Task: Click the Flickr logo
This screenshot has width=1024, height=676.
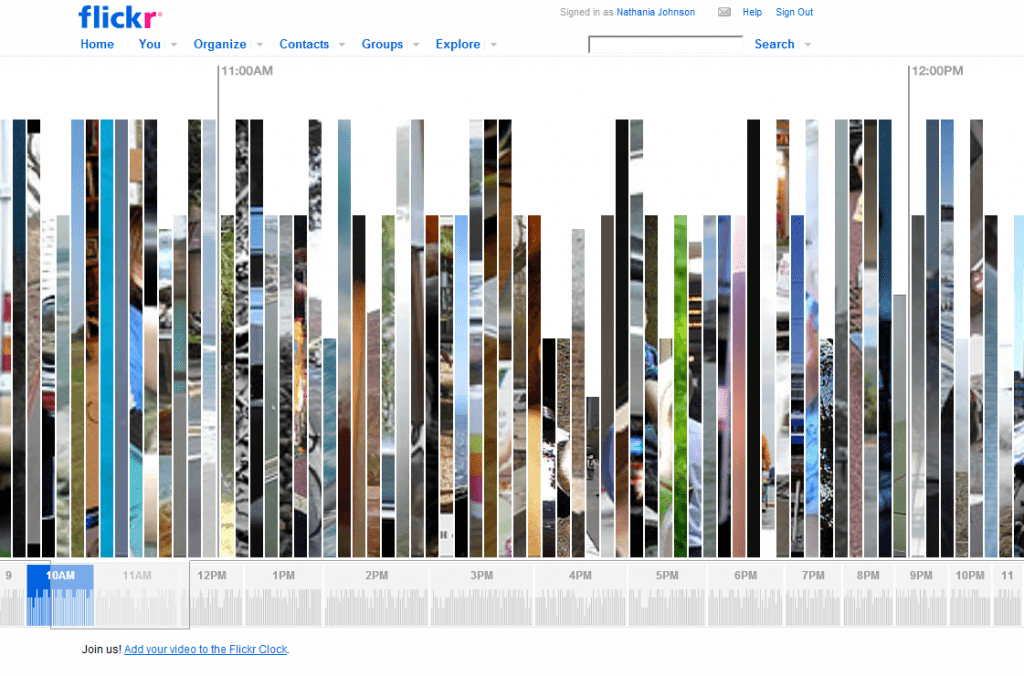Action: (120, 17)
